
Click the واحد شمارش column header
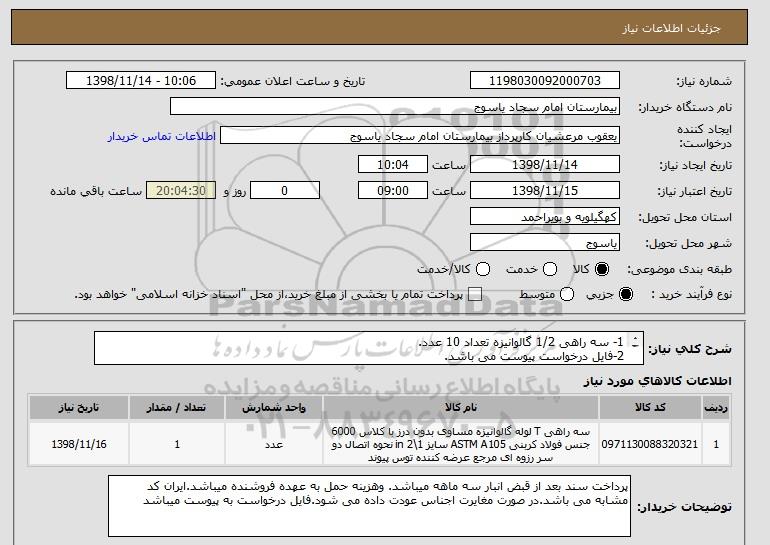[274, 408]
